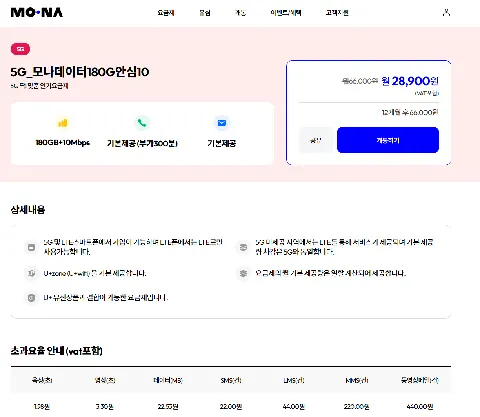Click the 44.00원 LMS rate cell
The image size is (480, 417).
(x=294, y=407)
